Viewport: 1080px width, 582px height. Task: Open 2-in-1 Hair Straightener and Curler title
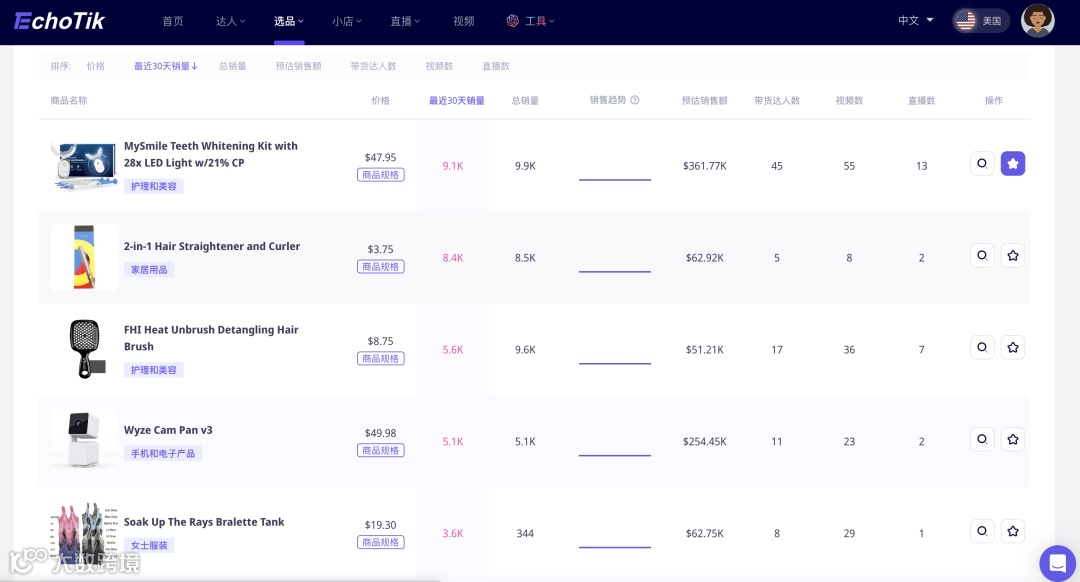212,246
